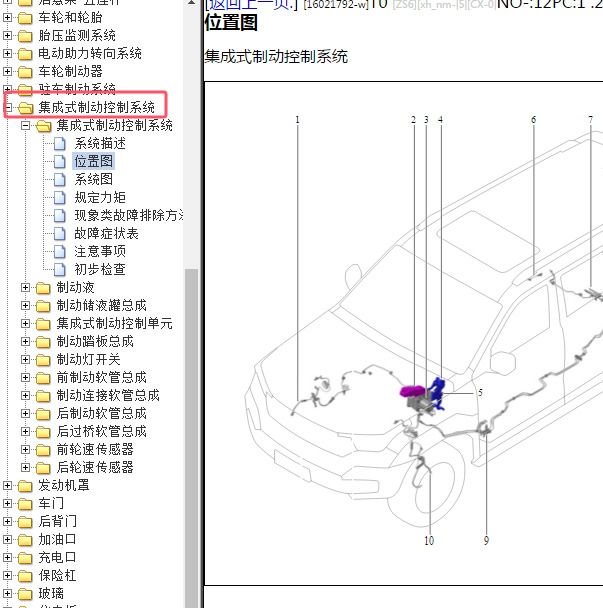
Task: Follow the 返回上一页 link
Action: click(x=251, y=5)
